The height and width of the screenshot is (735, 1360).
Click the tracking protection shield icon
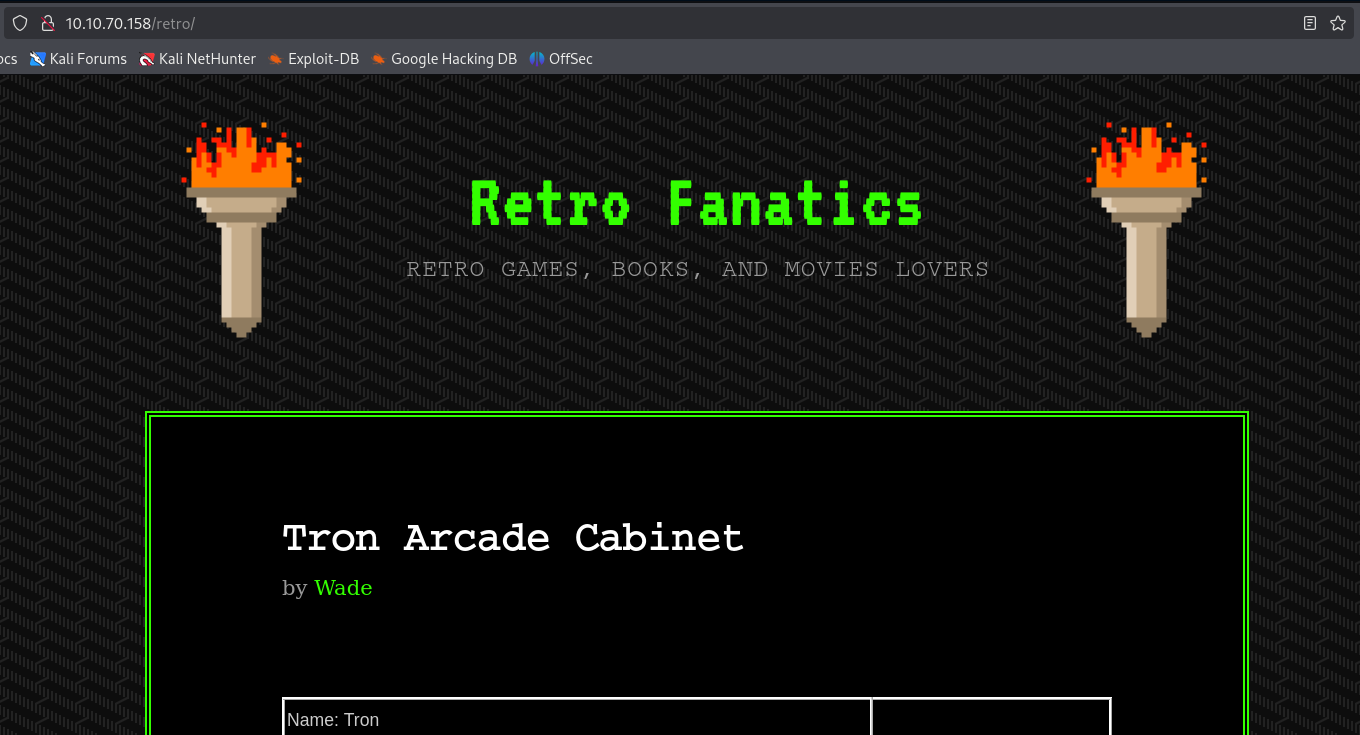20,23
